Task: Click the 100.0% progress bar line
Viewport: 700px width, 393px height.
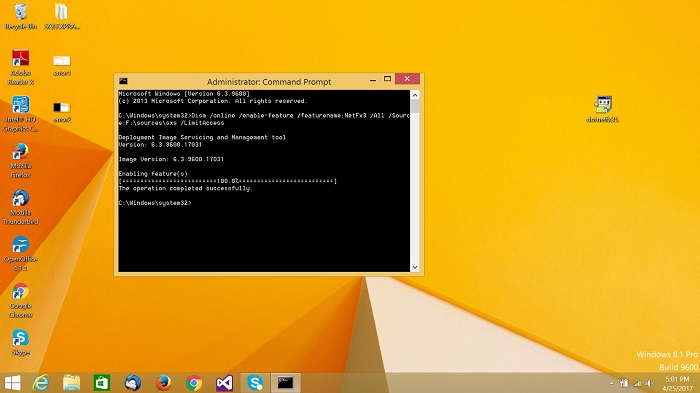Action: coord(228,181)
